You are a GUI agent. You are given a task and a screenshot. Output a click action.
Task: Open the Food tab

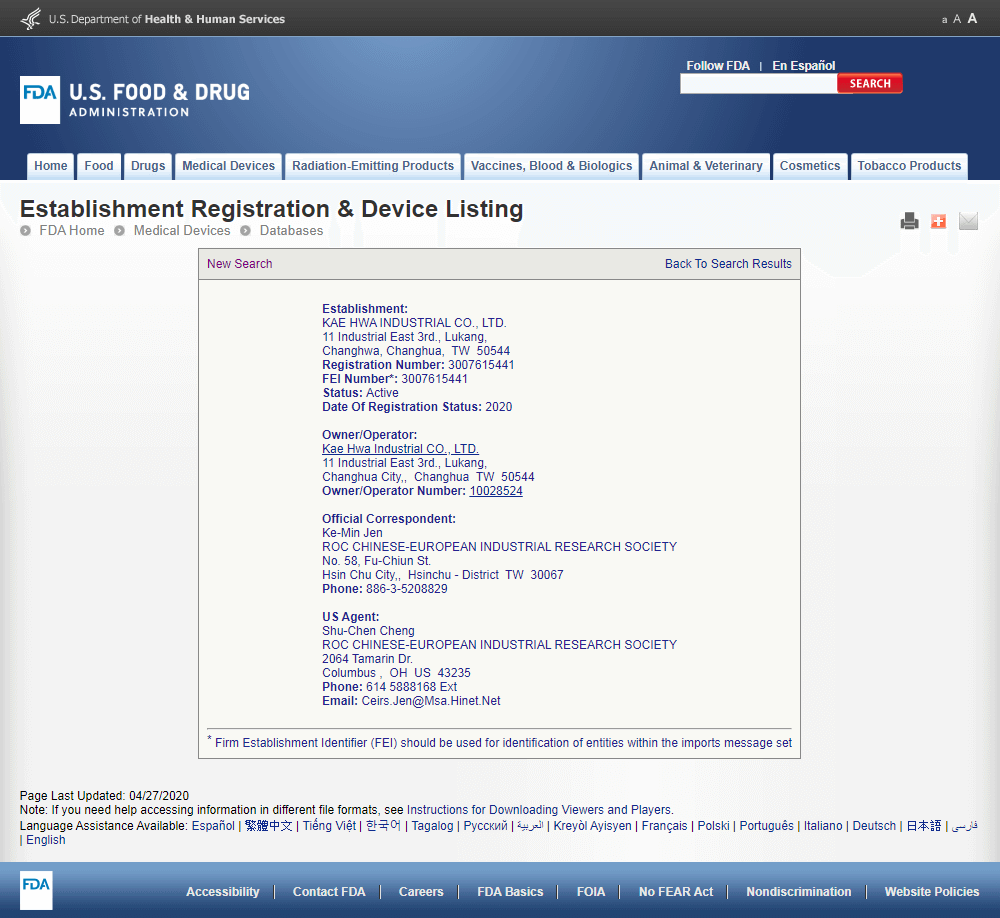click(99, 166)
